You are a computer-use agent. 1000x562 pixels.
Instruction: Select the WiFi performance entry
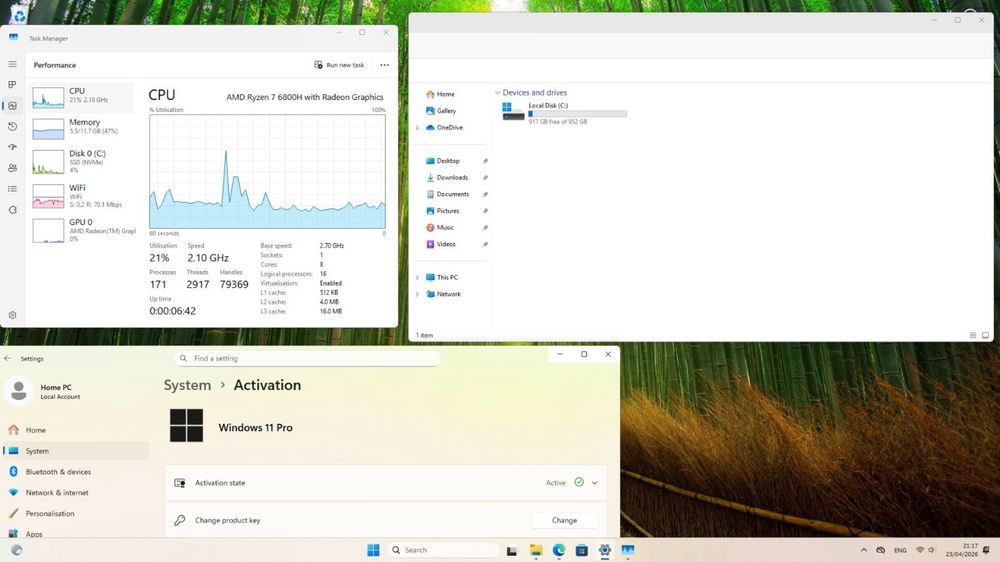point(82,196)
